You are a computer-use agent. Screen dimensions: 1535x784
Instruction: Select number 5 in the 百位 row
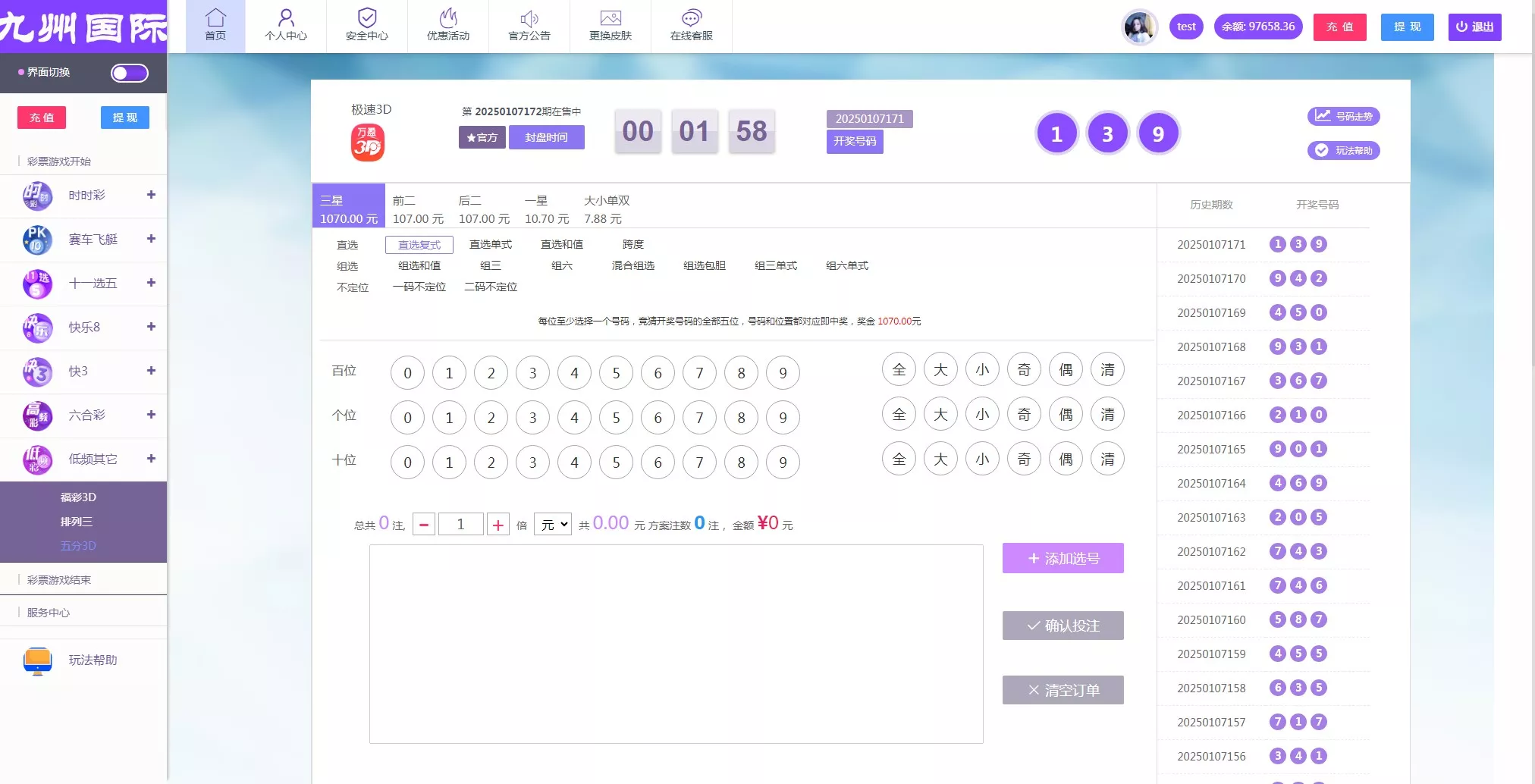coord(616,373)
